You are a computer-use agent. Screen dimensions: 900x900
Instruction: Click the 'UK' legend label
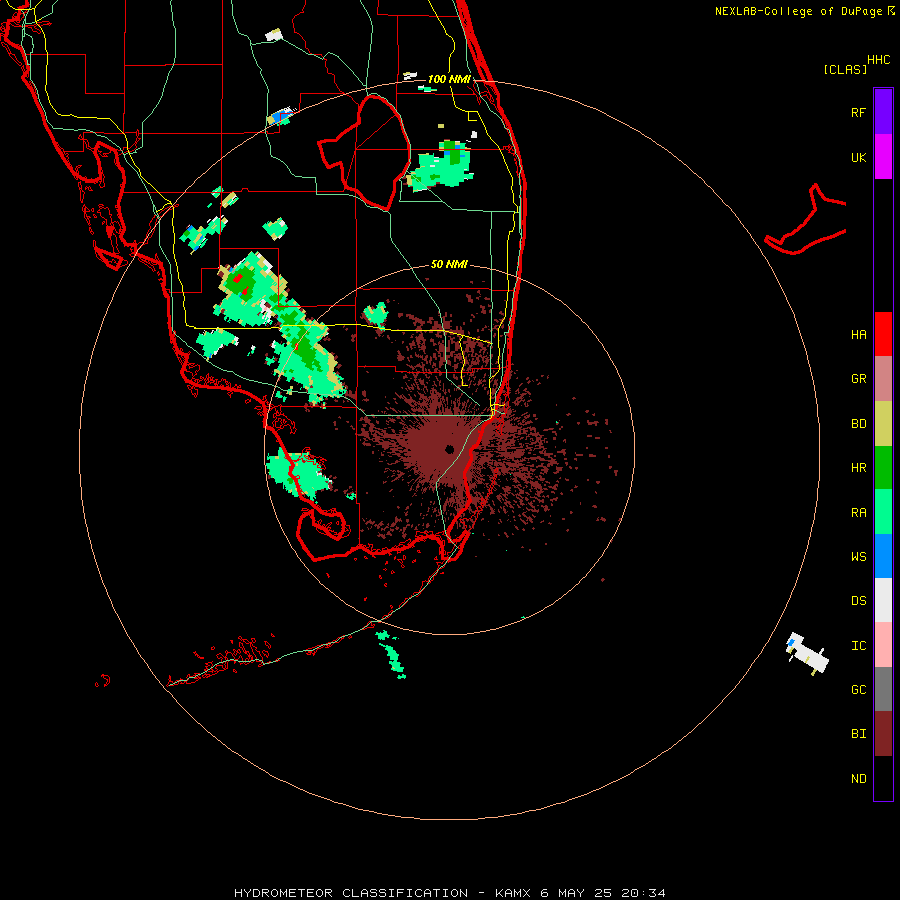(x=858, y=157)
